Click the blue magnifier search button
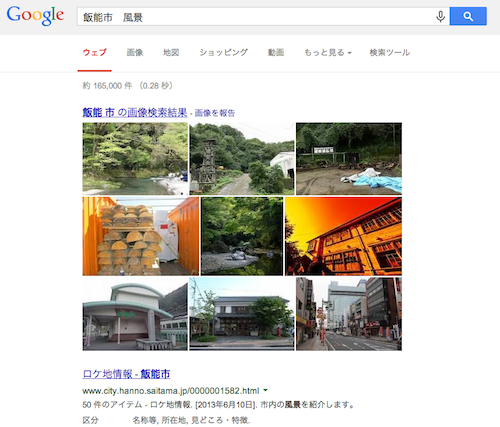The width and height of the screenshot is (500, 427). 468,16
